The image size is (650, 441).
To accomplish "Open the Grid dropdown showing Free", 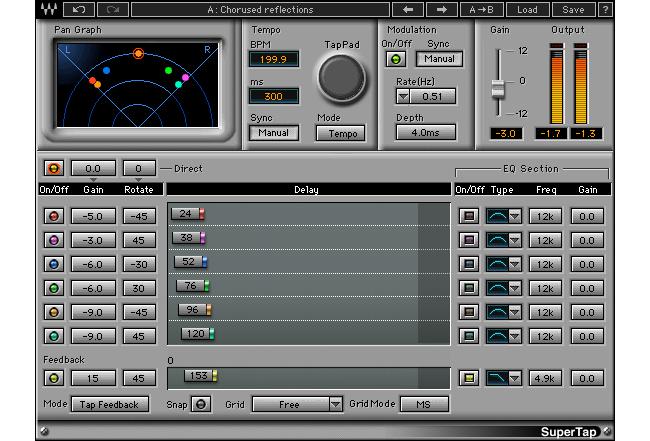I will point(297,404).
